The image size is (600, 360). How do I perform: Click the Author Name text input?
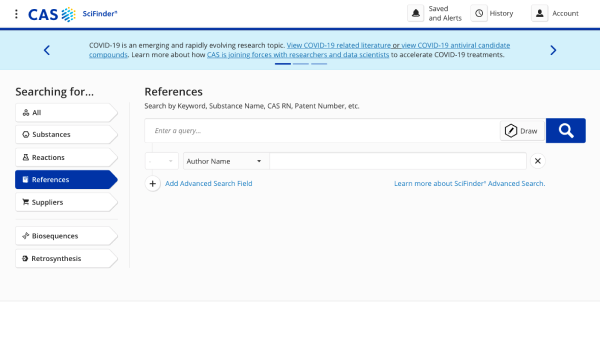pyautogui.click(x=398, y=161)
